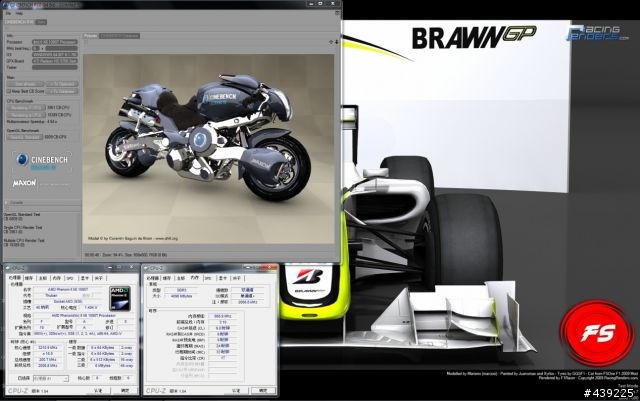The height and width of the screenshot is (401, 640).
Task: Toggle the Keep Best CB Score checkbox
Action: point(9,91)
